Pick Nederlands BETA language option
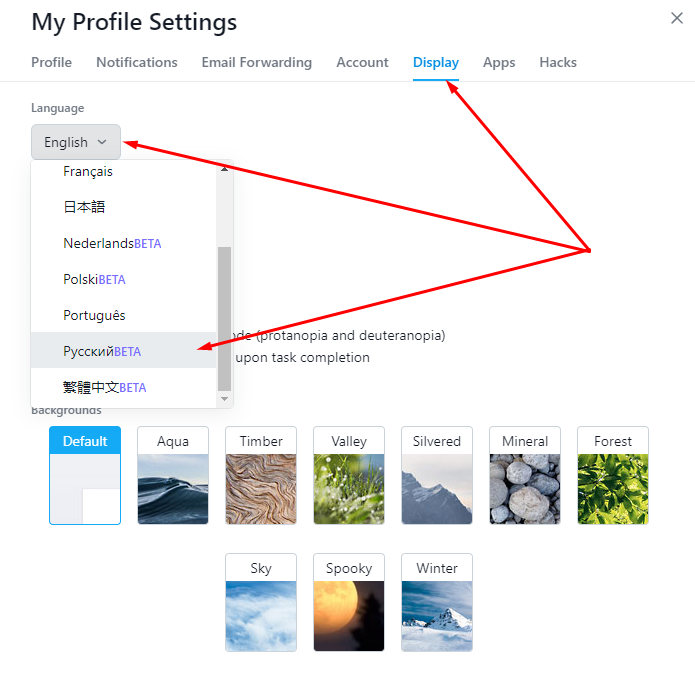Image resolution: width=695 pixels, height=692 pixels. click(x=124, y=243)
